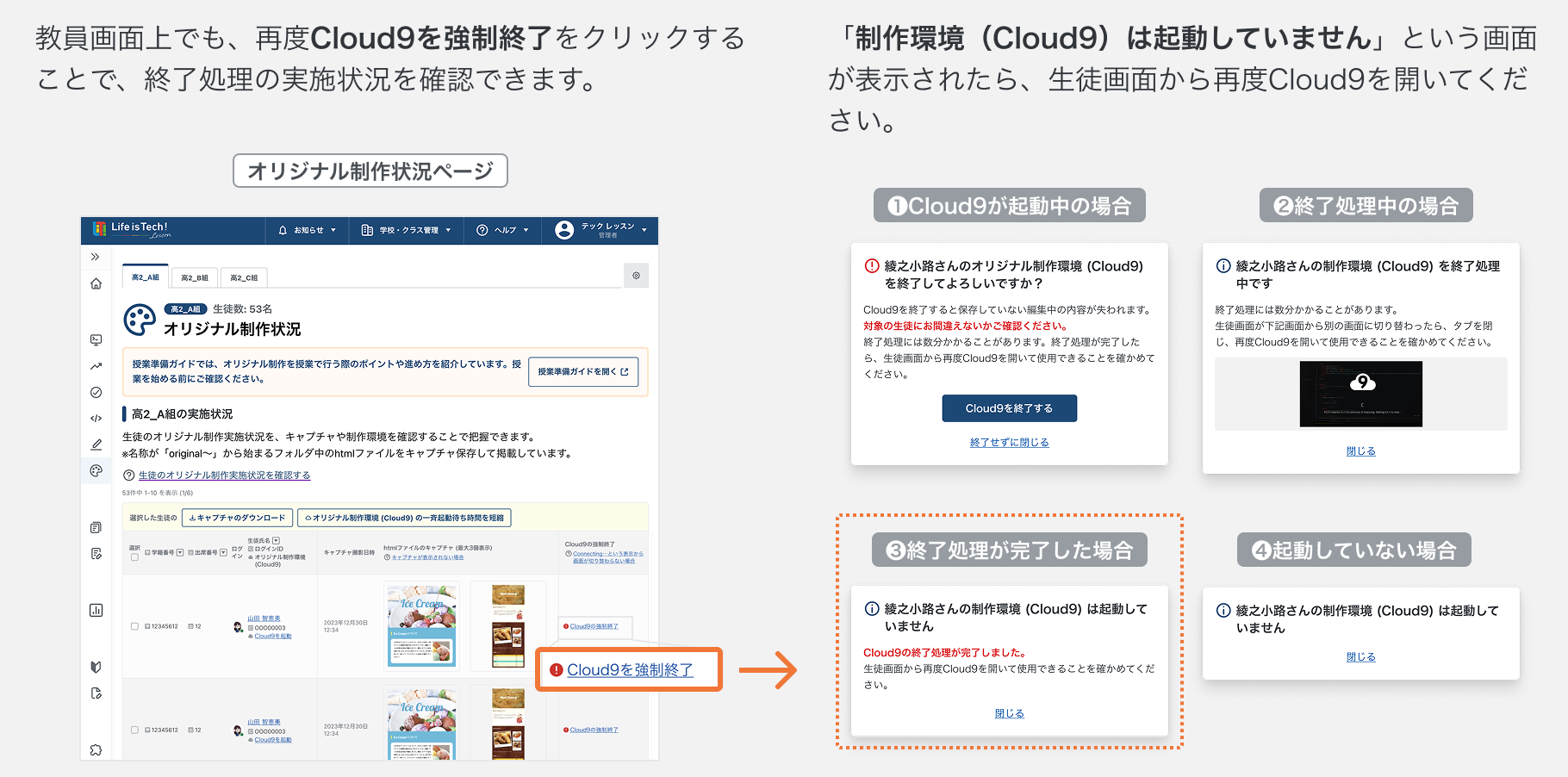Open the sidebar puzzle piece icon

[96, 749]
